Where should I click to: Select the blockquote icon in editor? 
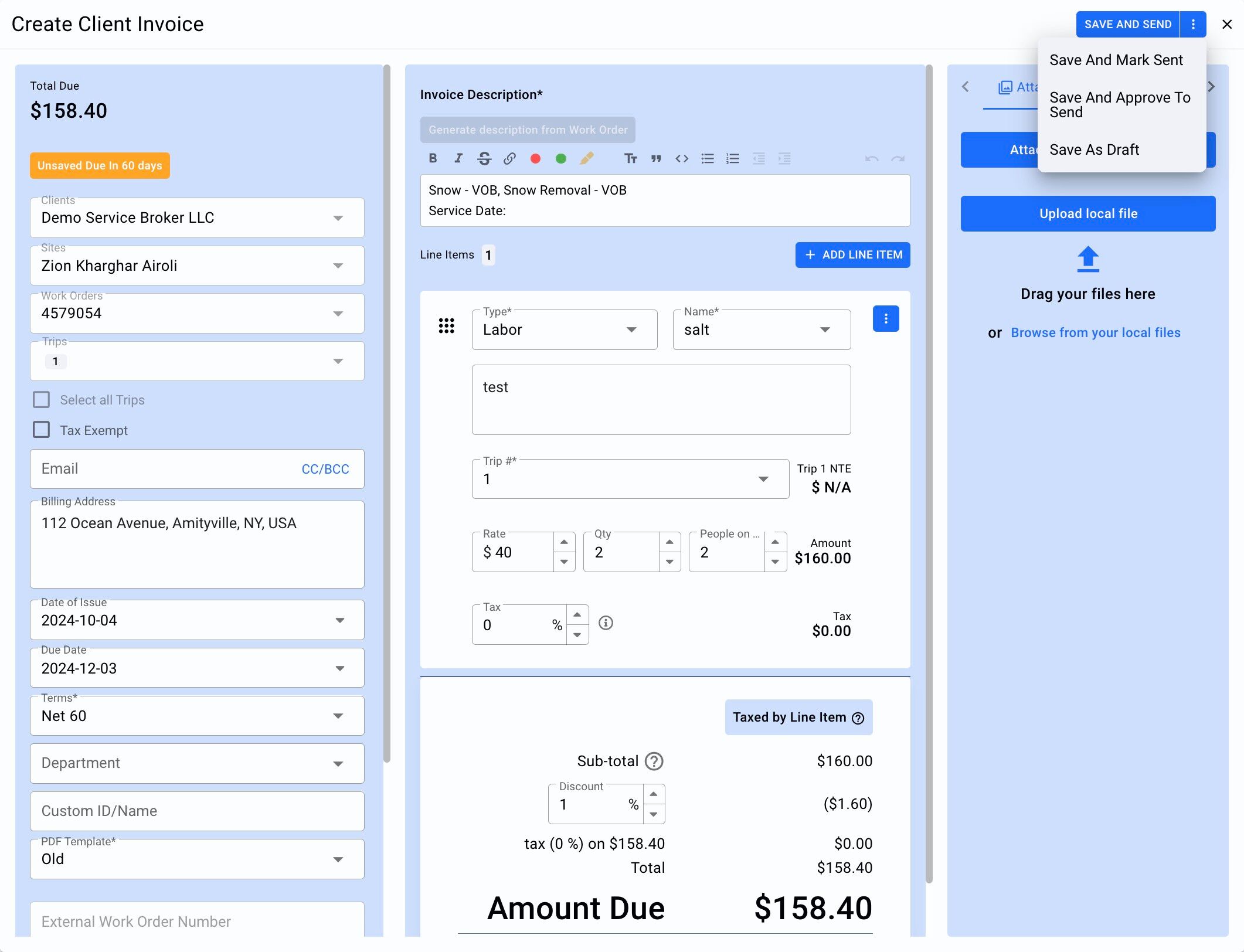(656, 158)
